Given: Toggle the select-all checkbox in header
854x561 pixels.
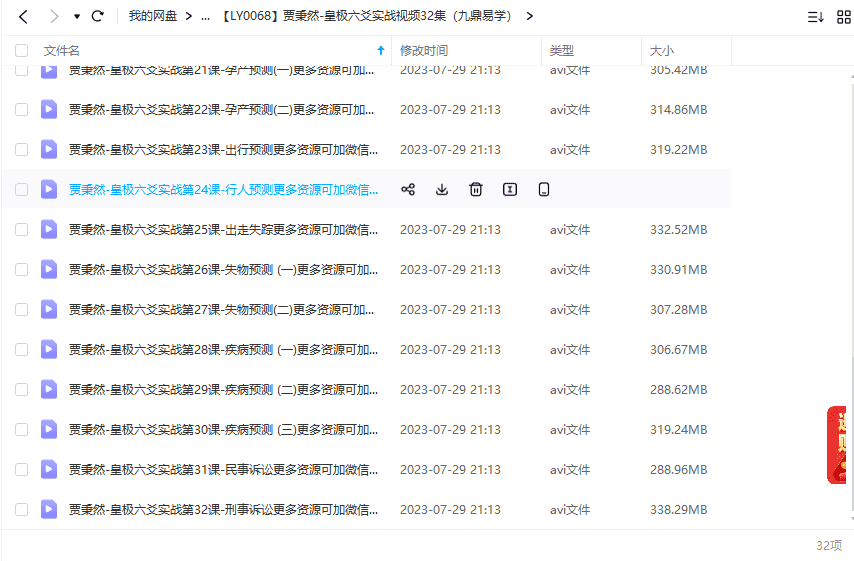Looking at the screenshot, I should pyautogui.click(x=21, y=50).
